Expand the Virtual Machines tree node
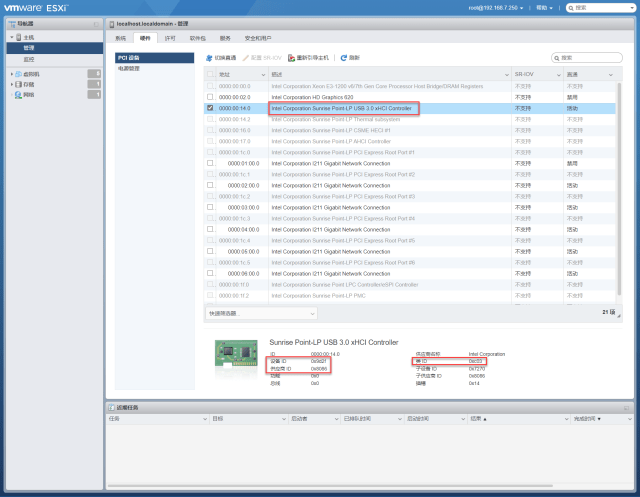 tap(12, 74)
